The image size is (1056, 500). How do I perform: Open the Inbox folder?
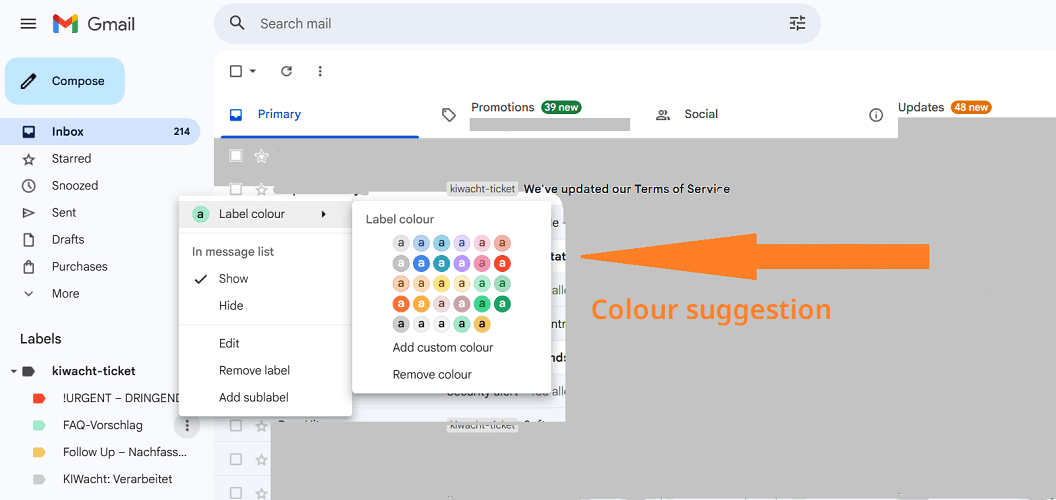point(102,131)
